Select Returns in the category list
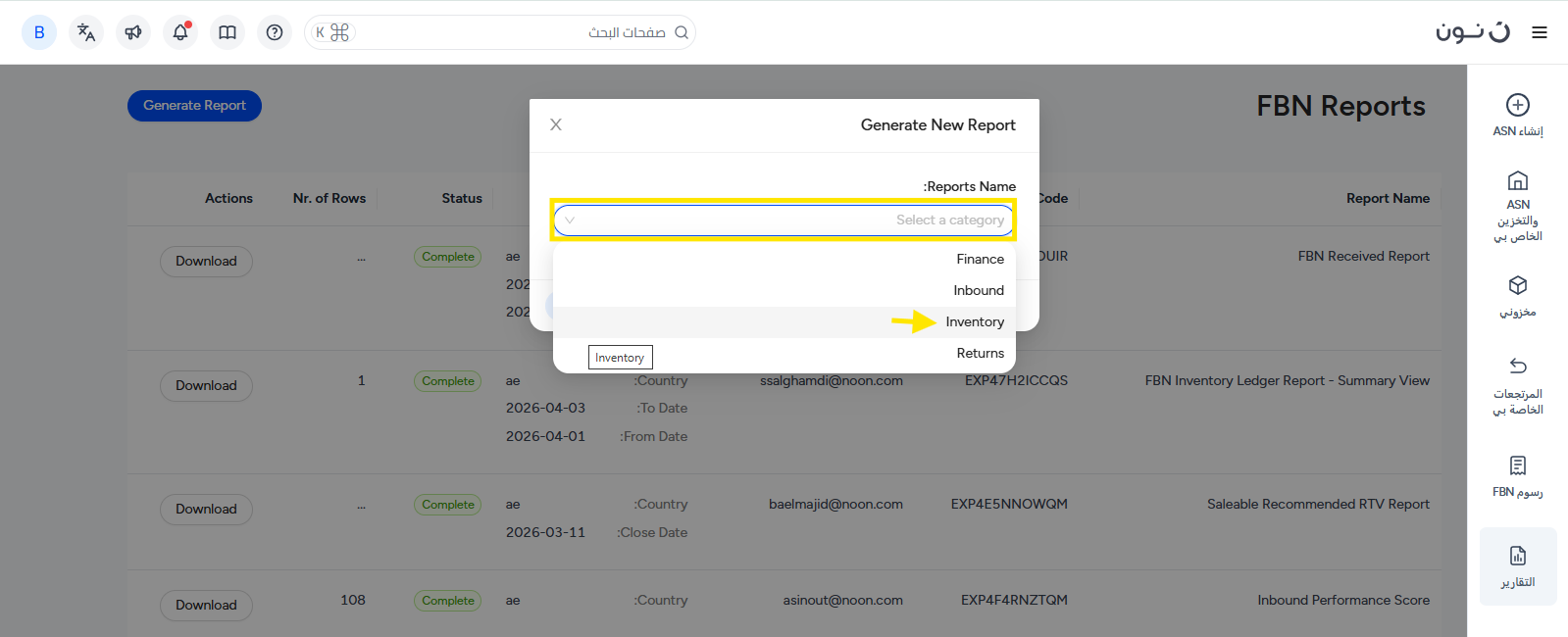This screenshot has width=1568, height=637. pos(980,353)
